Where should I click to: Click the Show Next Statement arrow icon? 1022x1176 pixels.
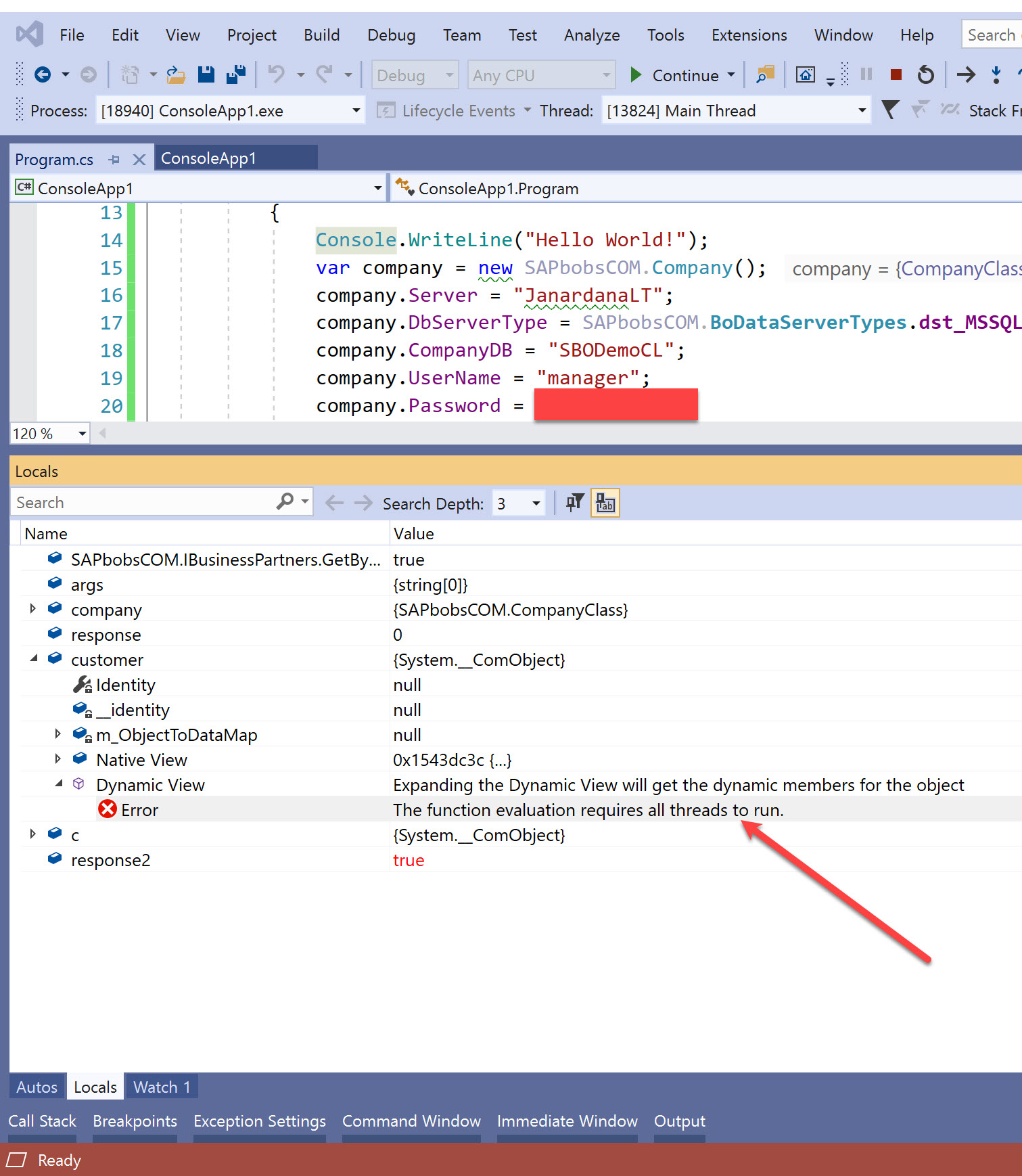pos(966,74)
